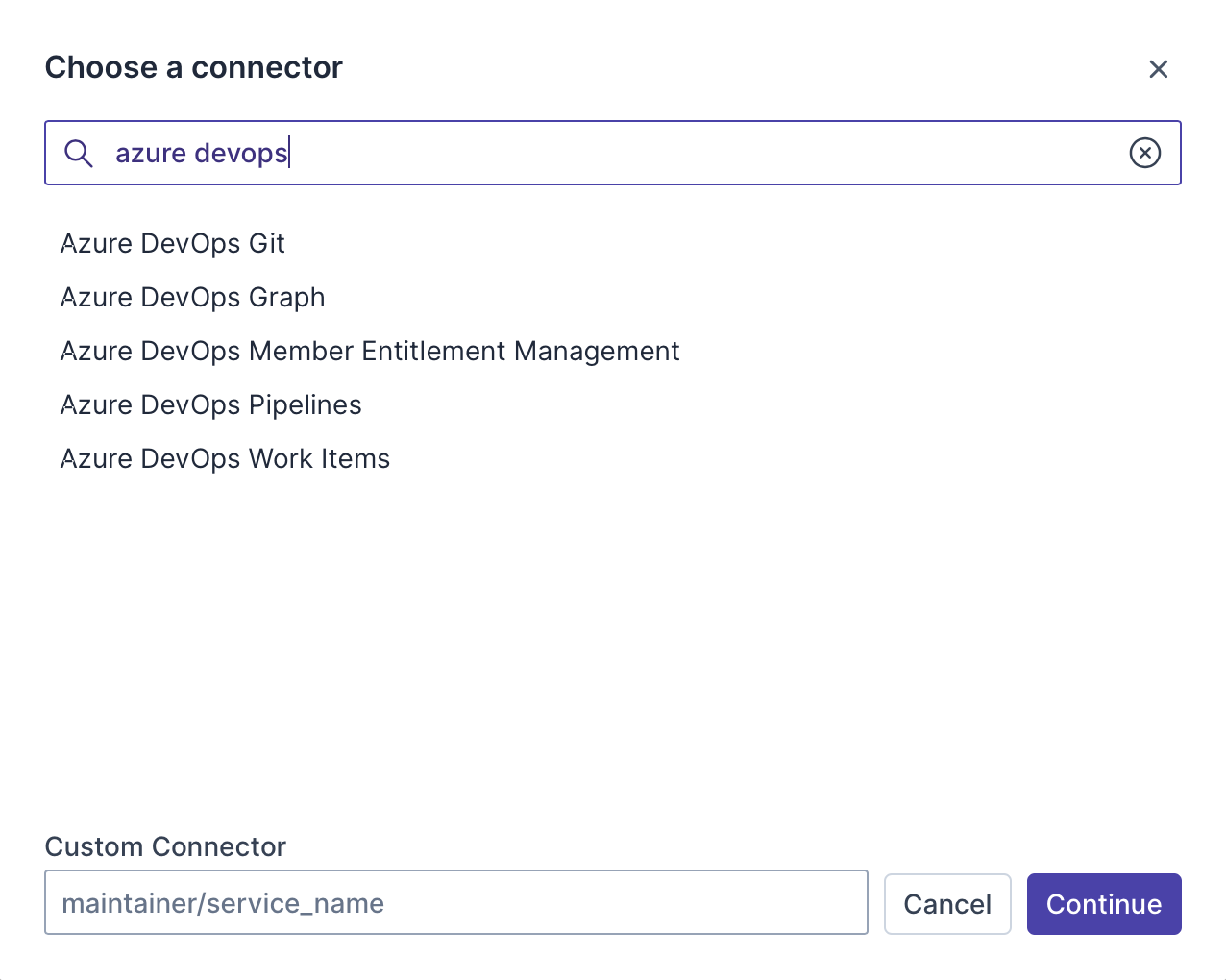The width and height of the screenshot is (1226, 980).
Task: Click the magnifying glass search icon
Action: [x=79, y=154]
